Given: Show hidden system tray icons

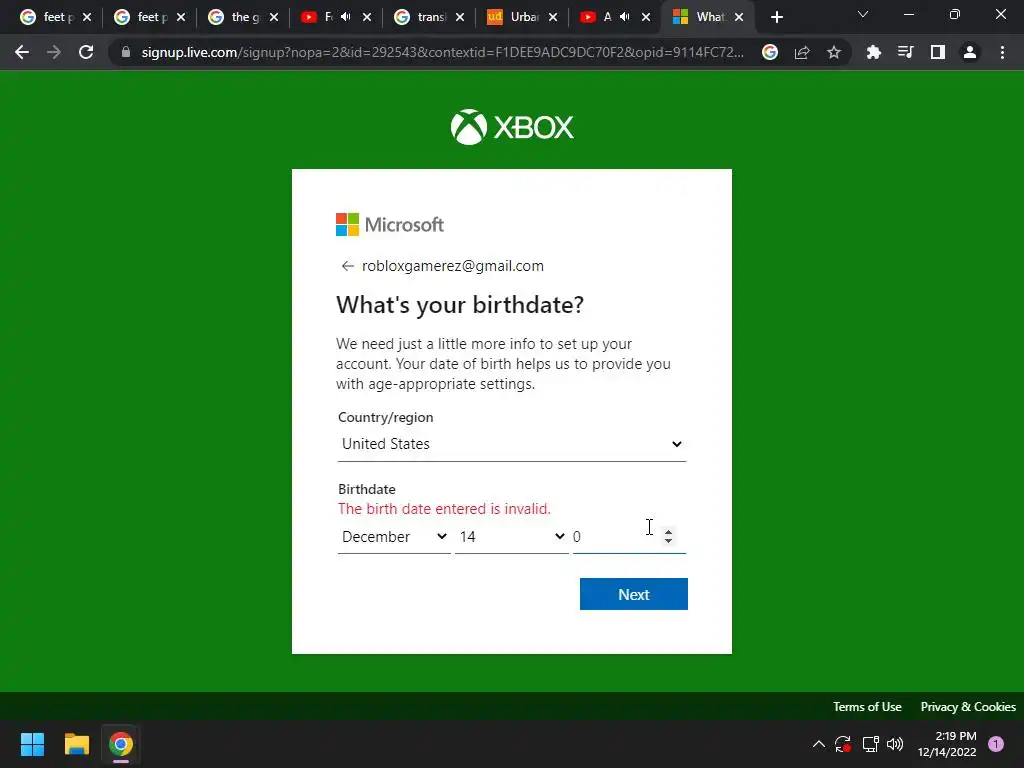Looking at the screenshot, I should [818, 744].
